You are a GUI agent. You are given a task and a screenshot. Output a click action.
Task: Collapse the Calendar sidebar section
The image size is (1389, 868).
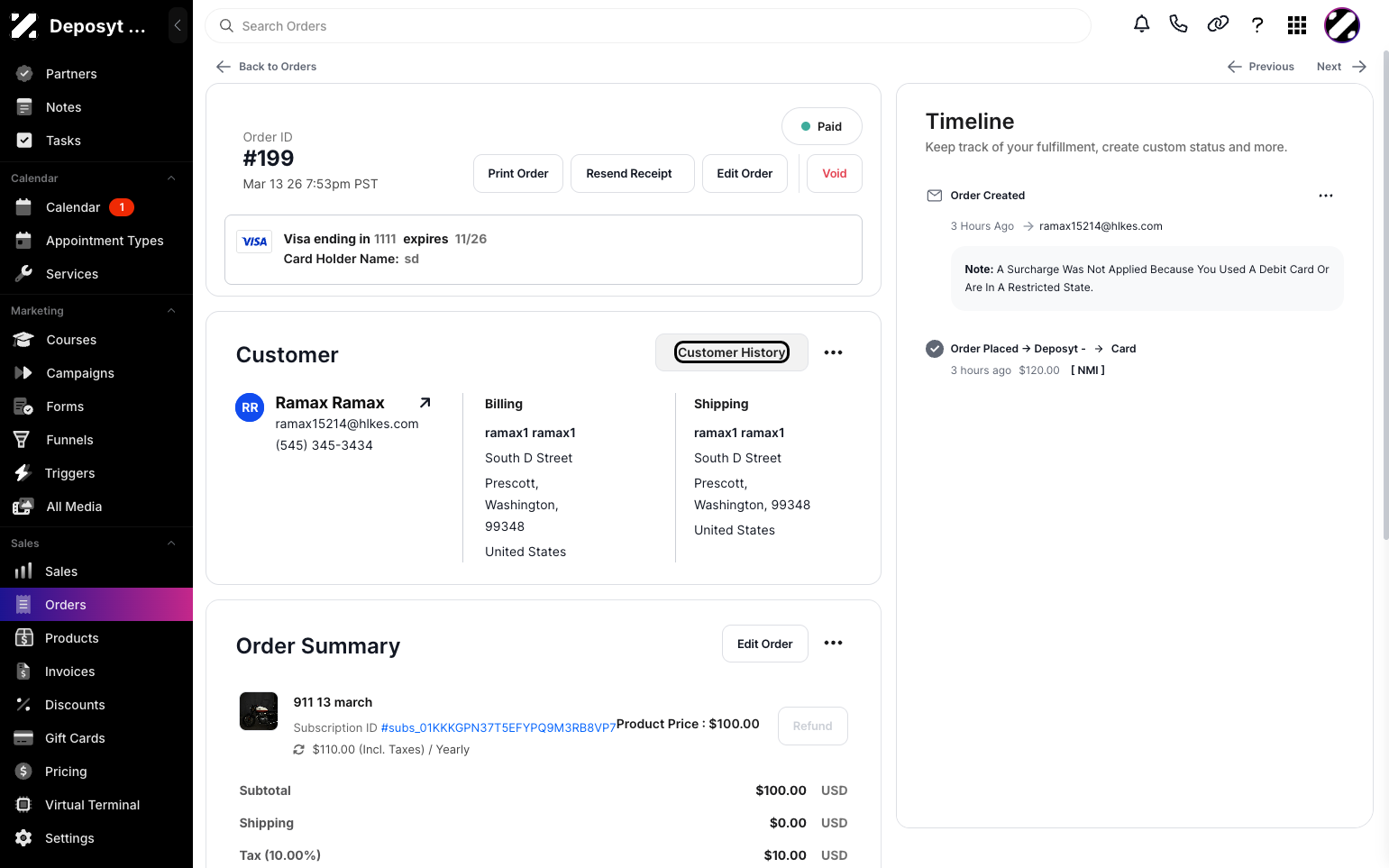171,178
